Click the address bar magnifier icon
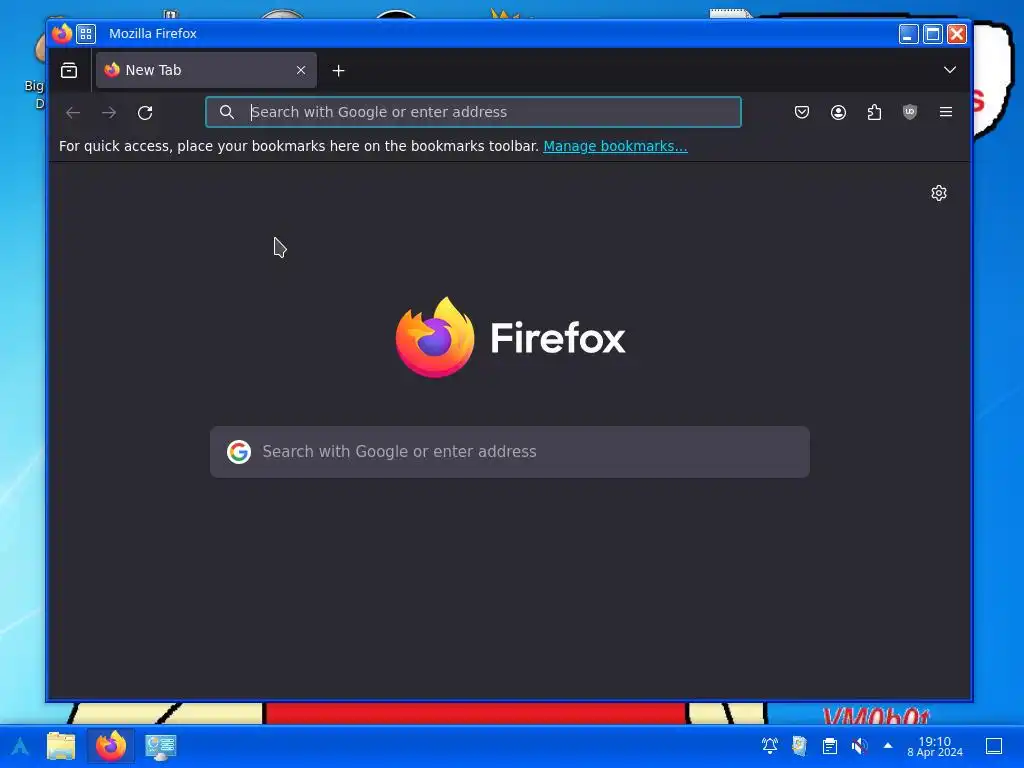 227,112
